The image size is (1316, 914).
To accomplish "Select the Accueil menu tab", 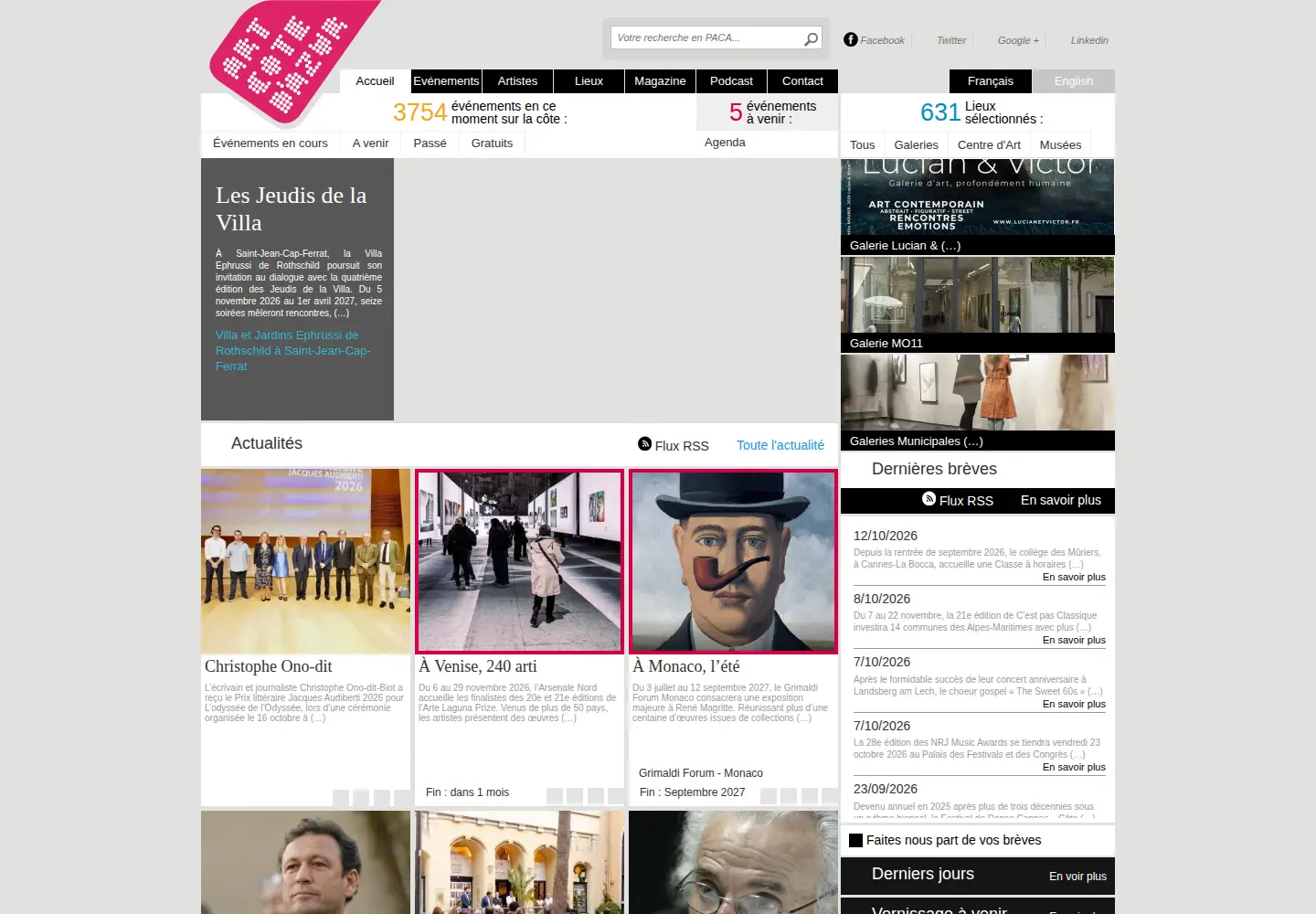I will (375, 81).
